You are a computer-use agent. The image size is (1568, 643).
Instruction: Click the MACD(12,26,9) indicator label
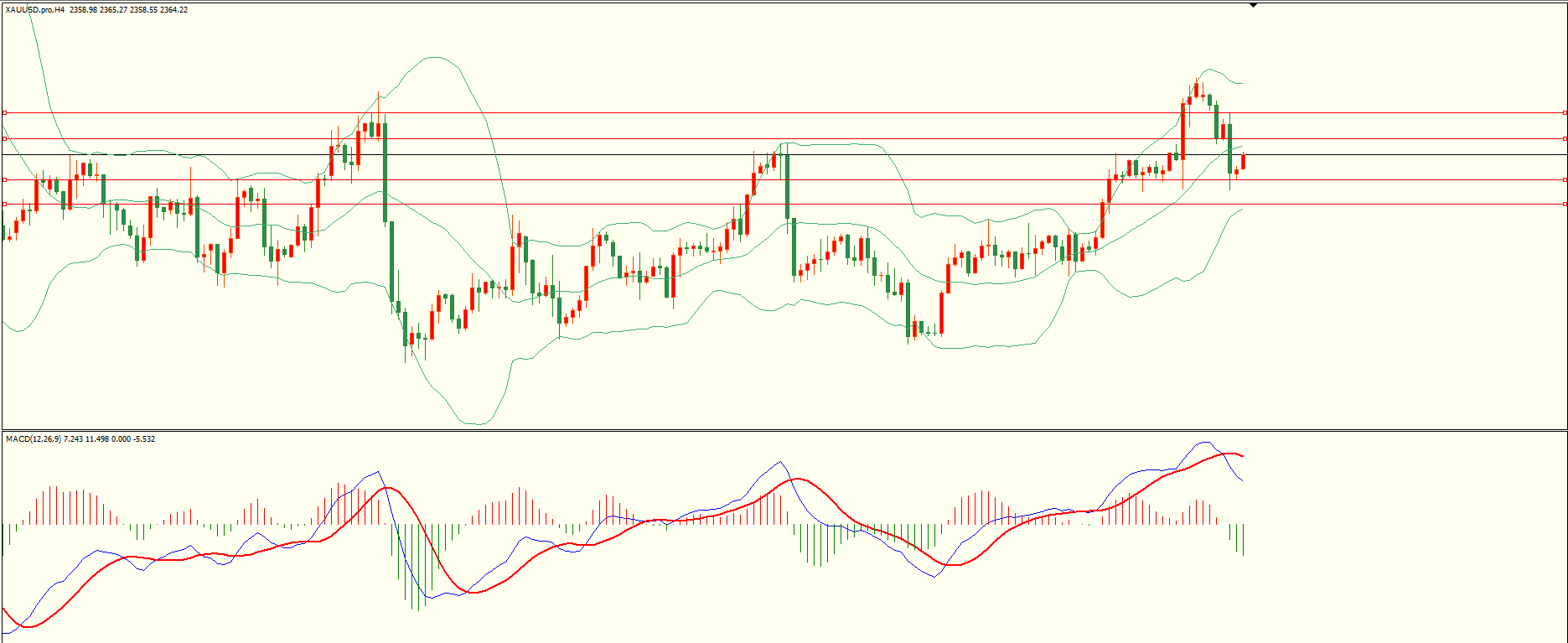(x=33, y=439)
